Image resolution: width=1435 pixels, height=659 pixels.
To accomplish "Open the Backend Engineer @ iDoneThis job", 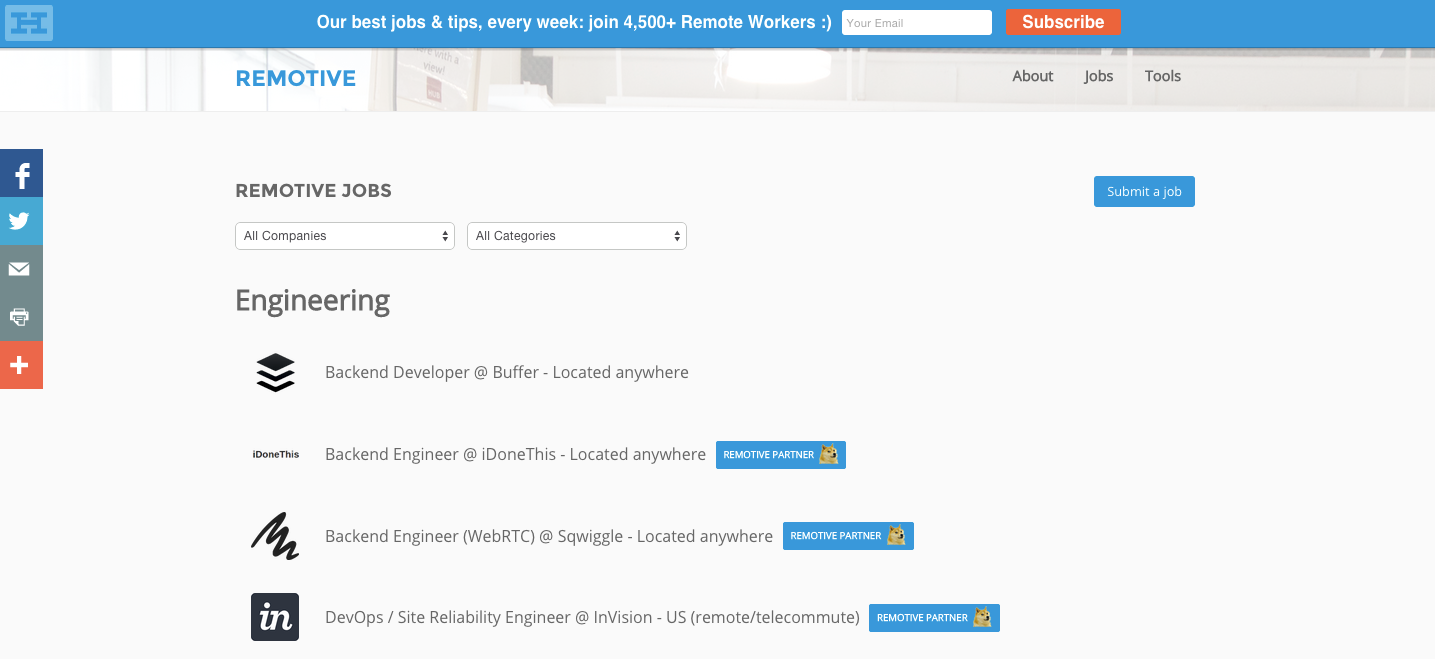I will click(x=515, y=454).
